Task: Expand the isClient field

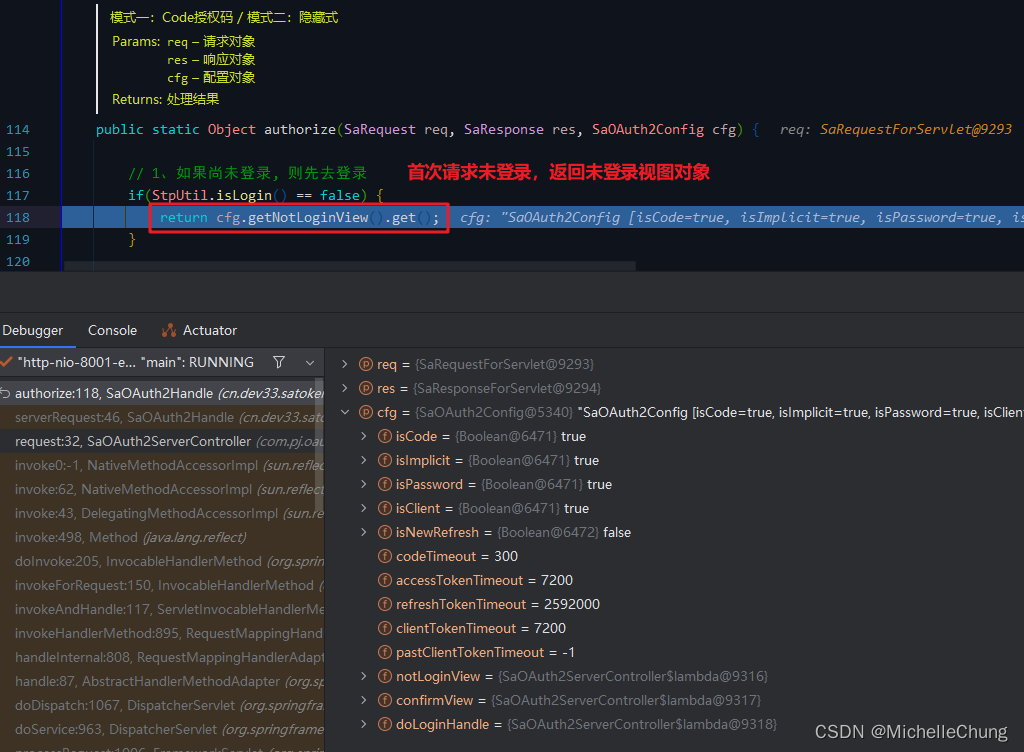Action: pos(364,508)
